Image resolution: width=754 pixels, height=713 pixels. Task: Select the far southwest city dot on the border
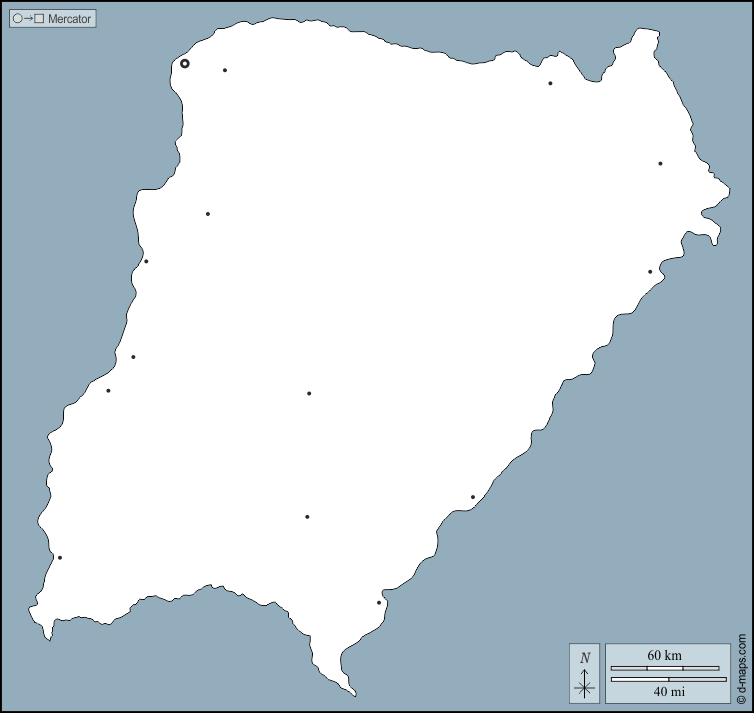(60, 557)
